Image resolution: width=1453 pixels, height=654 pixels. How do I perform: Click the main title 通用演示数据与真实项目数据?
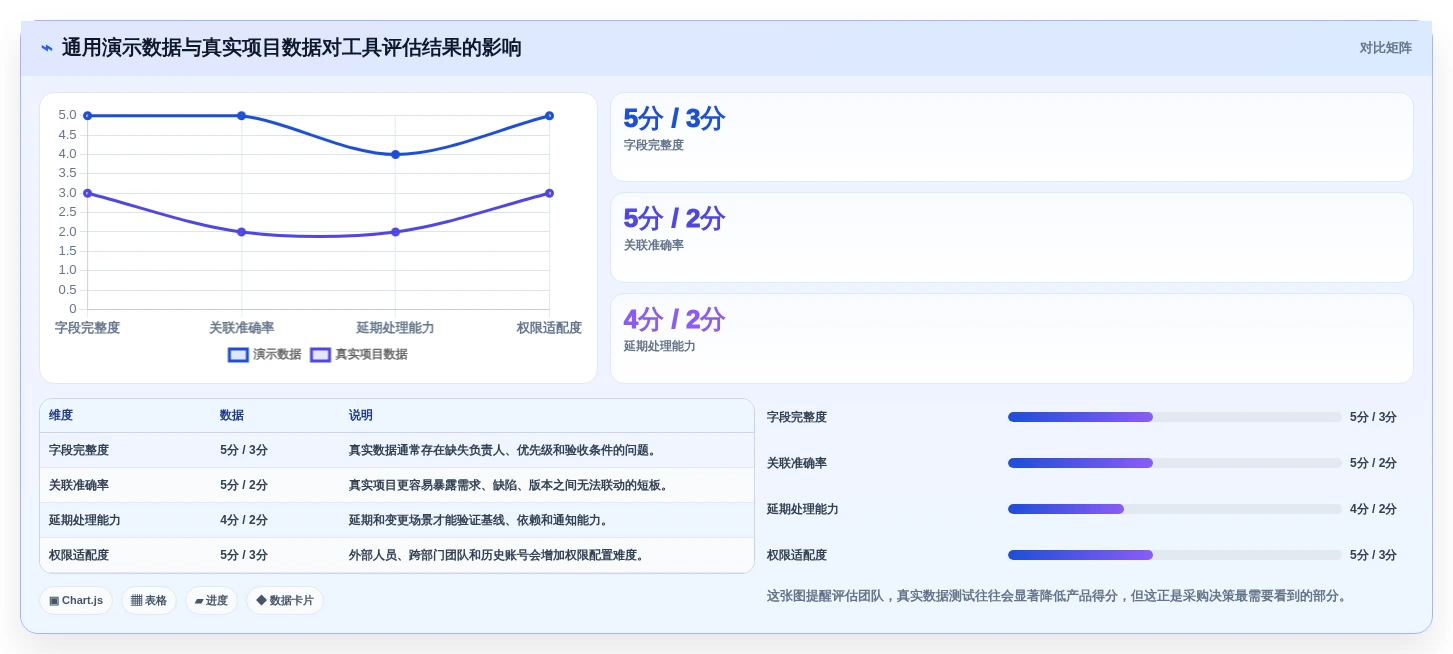pyautogui.click(x=291, y=48)
